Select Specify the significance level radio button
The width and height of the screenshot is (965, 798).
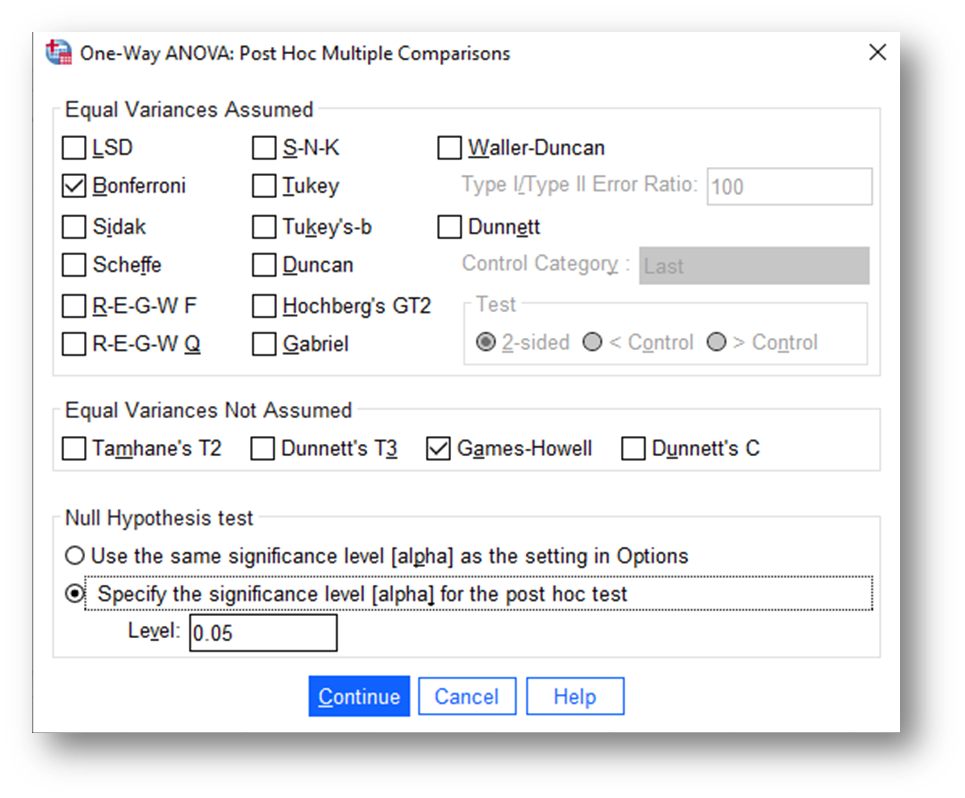point(74,594)
